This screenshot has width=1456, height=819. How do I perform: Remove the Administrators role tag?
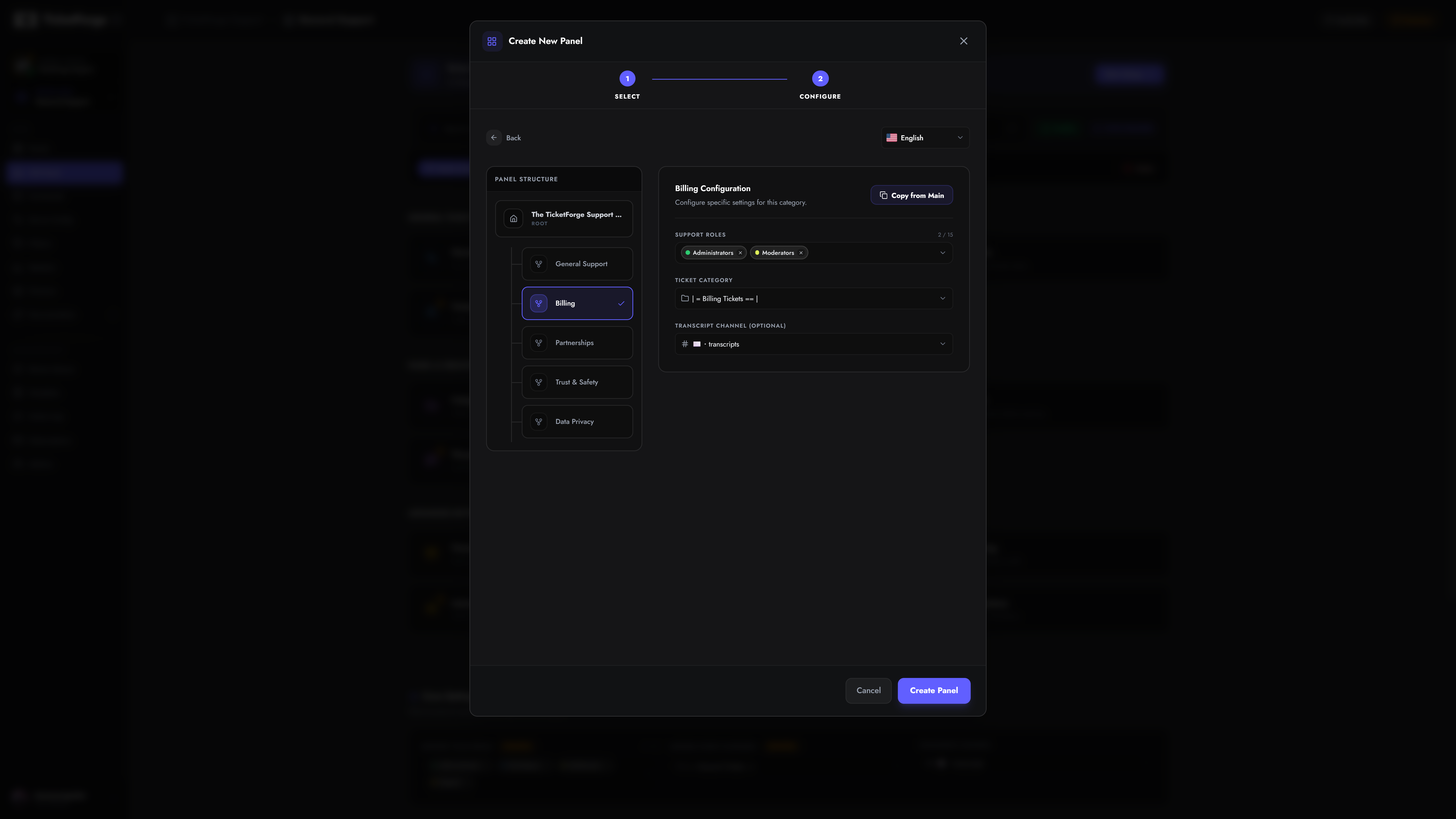coord(740,253)
